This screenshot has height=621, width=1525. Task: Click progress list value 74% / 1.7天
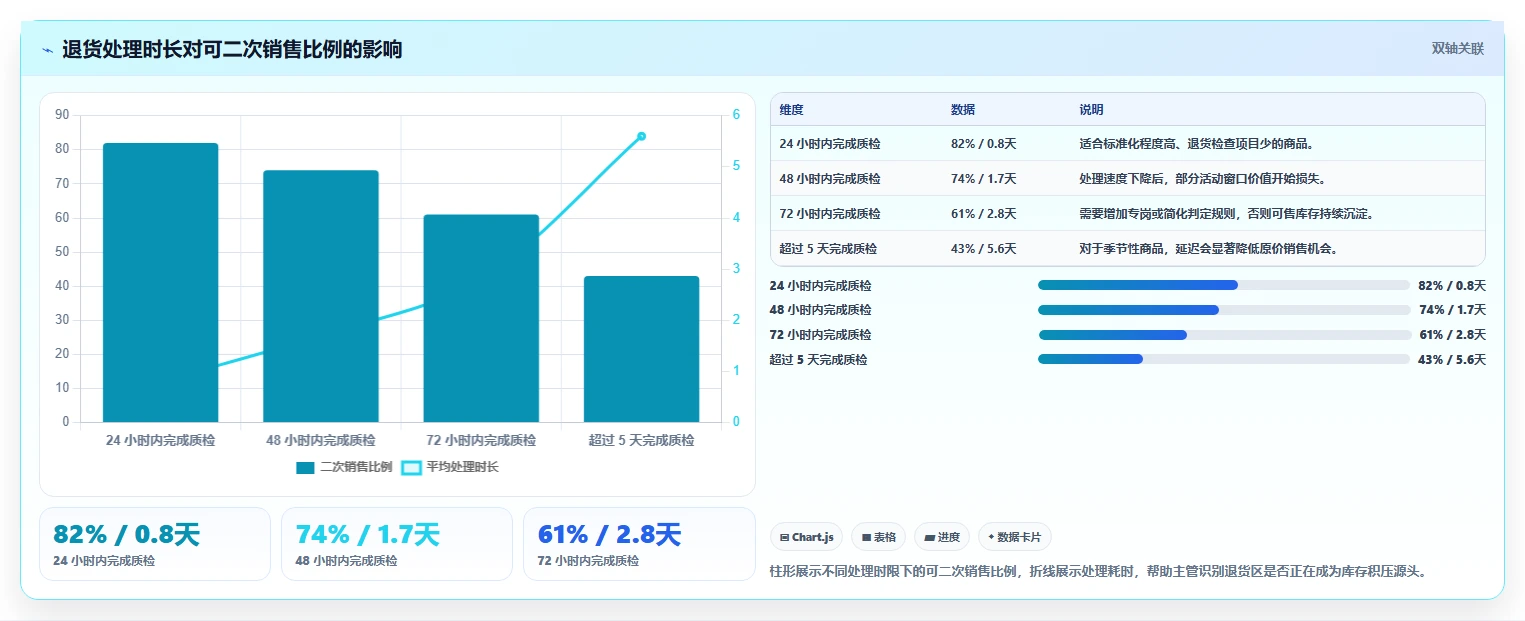click(1452, 310)
